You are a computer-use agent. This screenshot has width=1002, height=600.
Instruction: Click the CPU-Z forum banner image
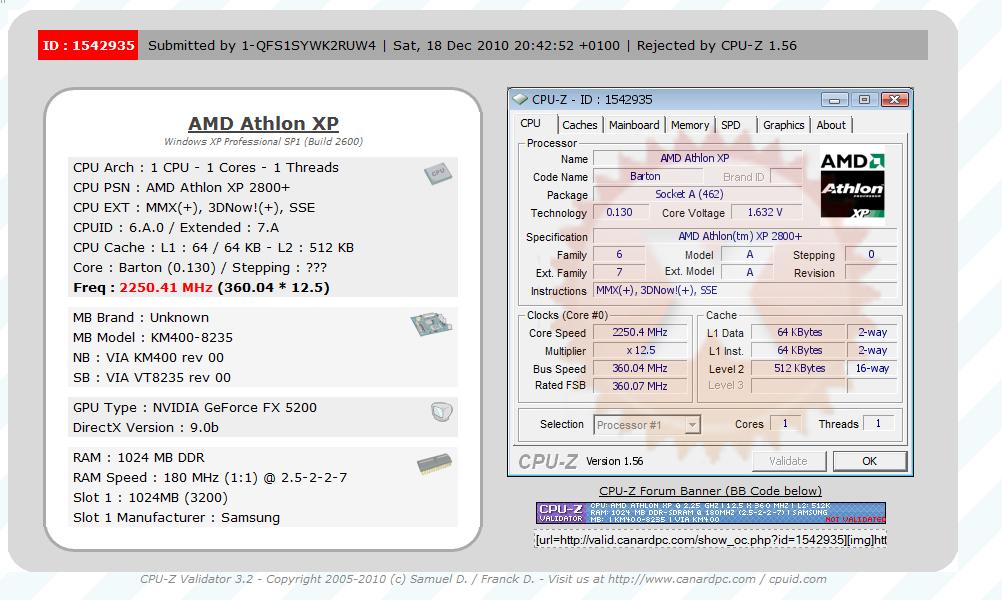click(711, 513)
